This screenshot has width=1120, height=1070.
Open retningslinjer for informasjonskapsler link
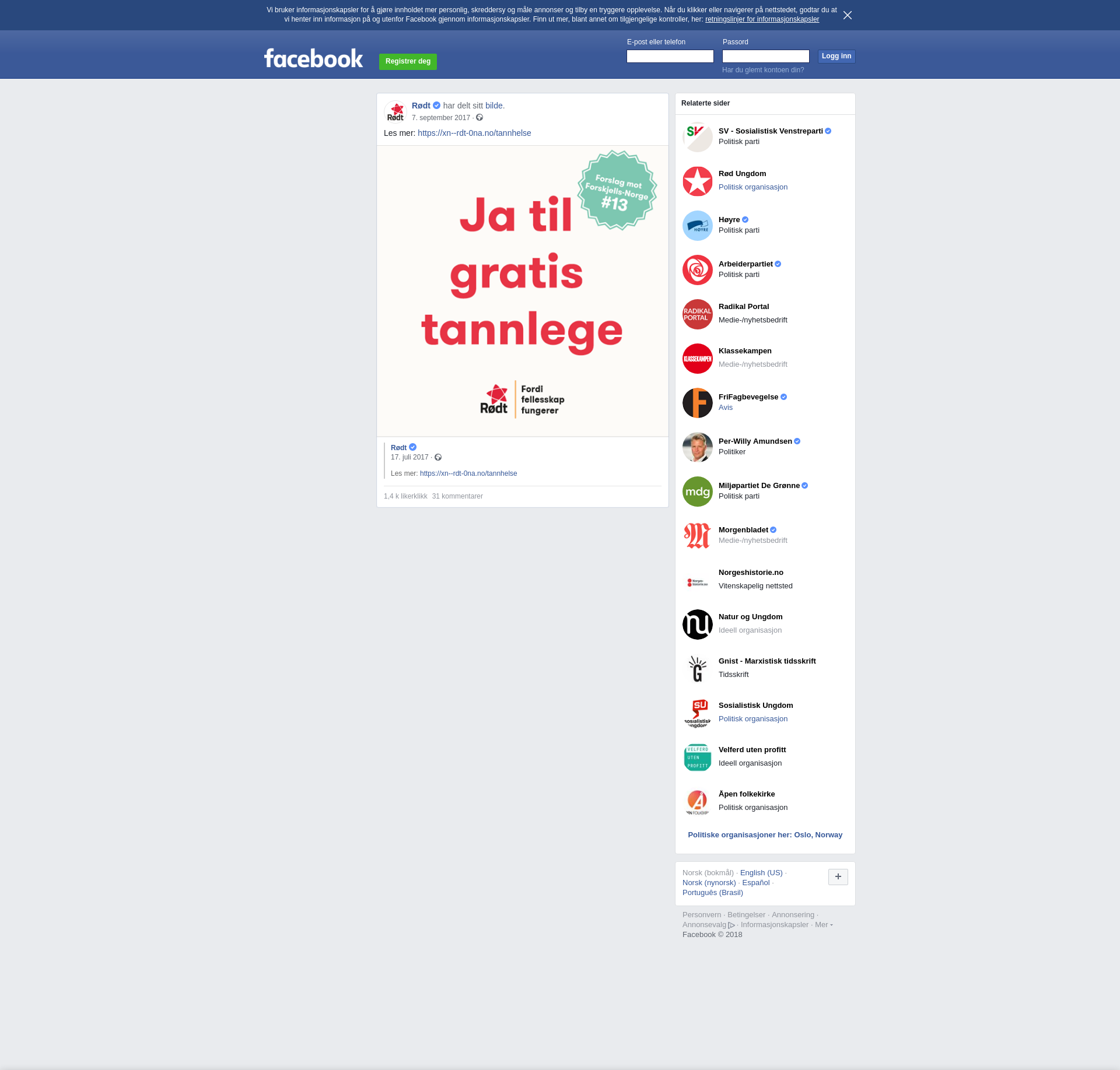click(762, 19)
